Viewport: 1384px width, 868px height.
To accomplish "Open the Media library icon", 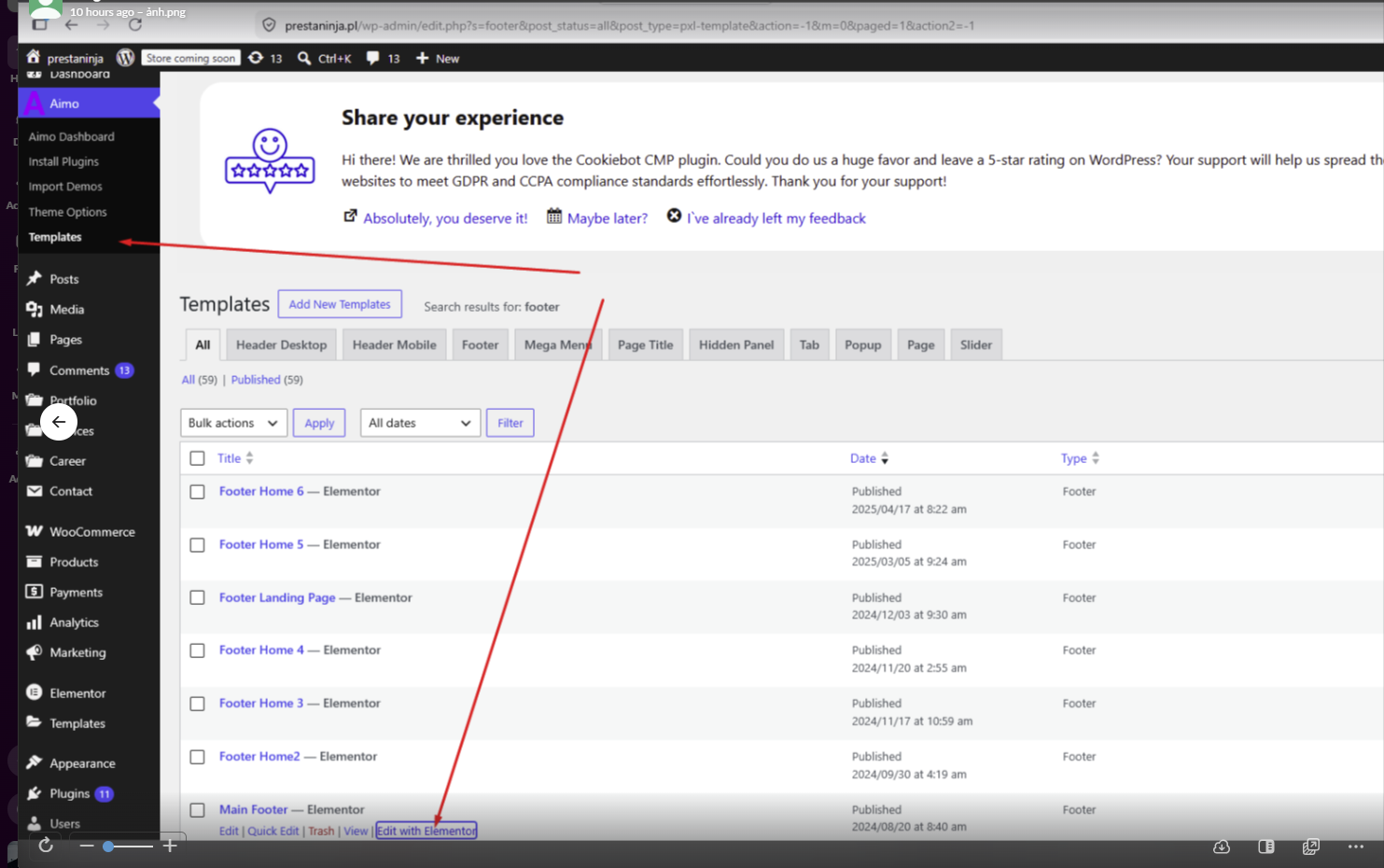I will click(35, 309).
